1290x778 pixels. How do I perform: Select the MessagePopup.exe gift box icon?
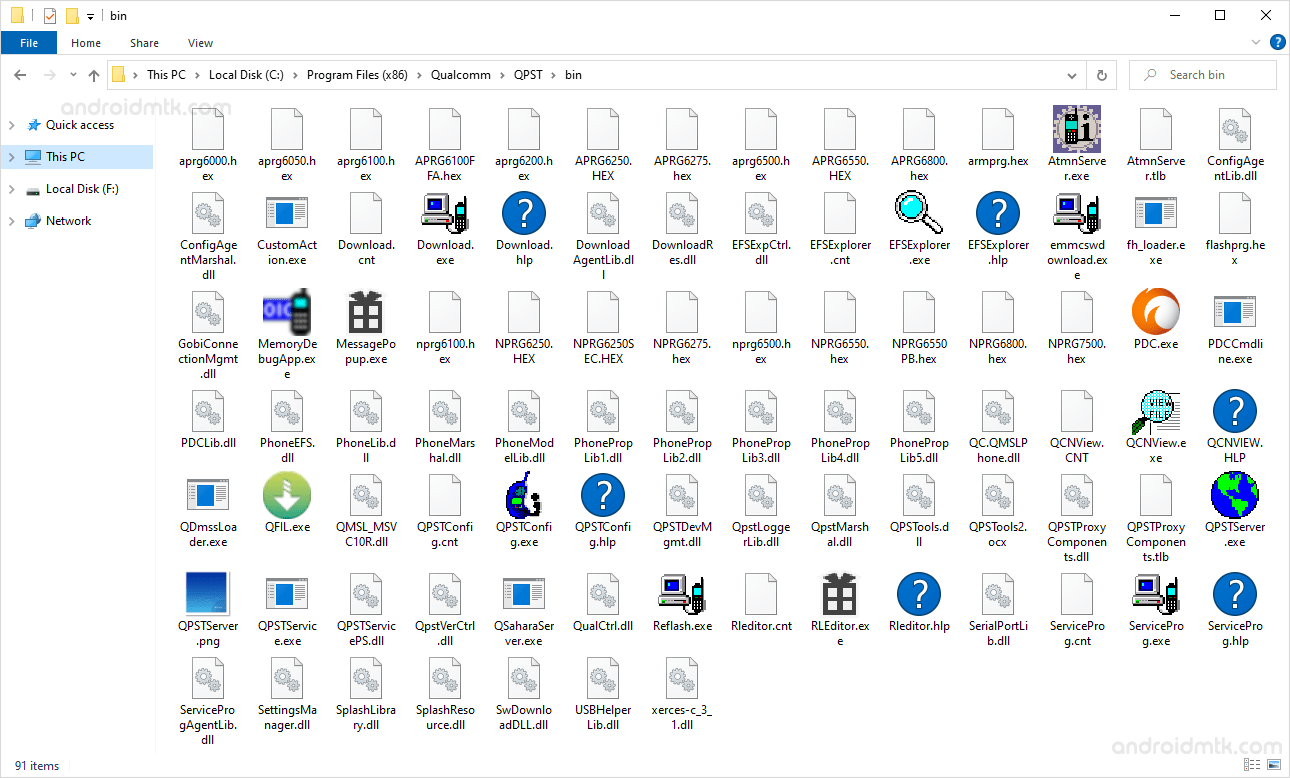[366, 313]
